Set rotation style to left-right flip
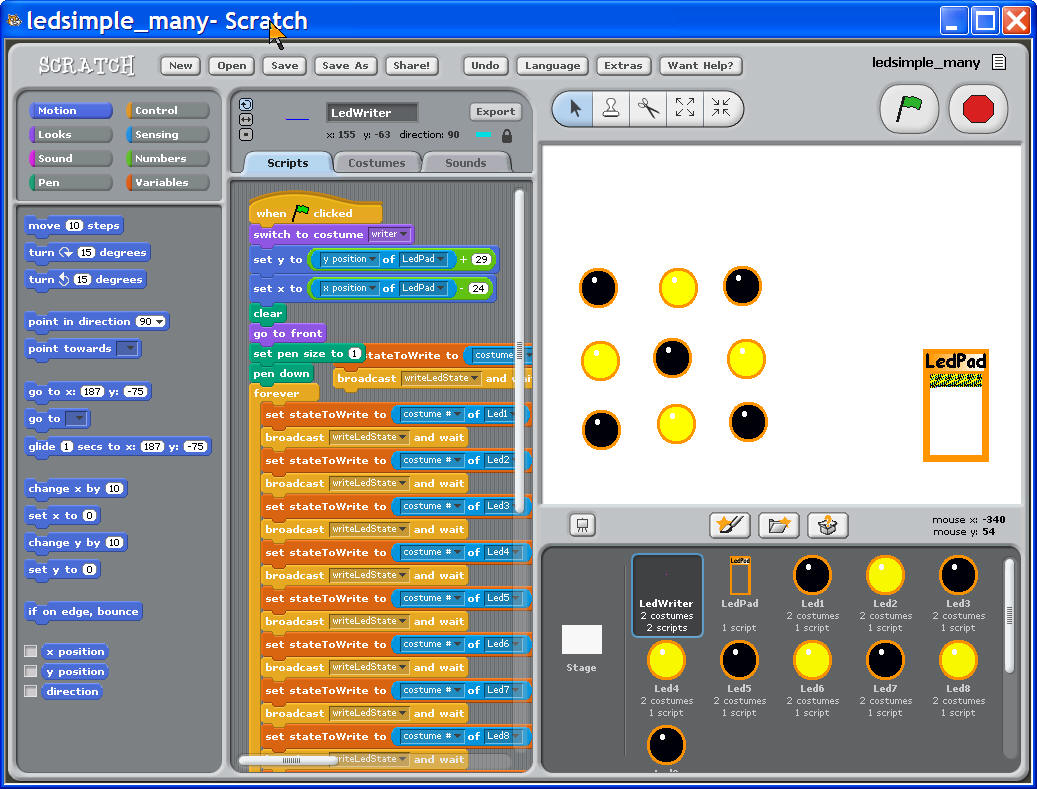Image resolution: width=1037 pixels, height=789 pixels. coord(245,120)
